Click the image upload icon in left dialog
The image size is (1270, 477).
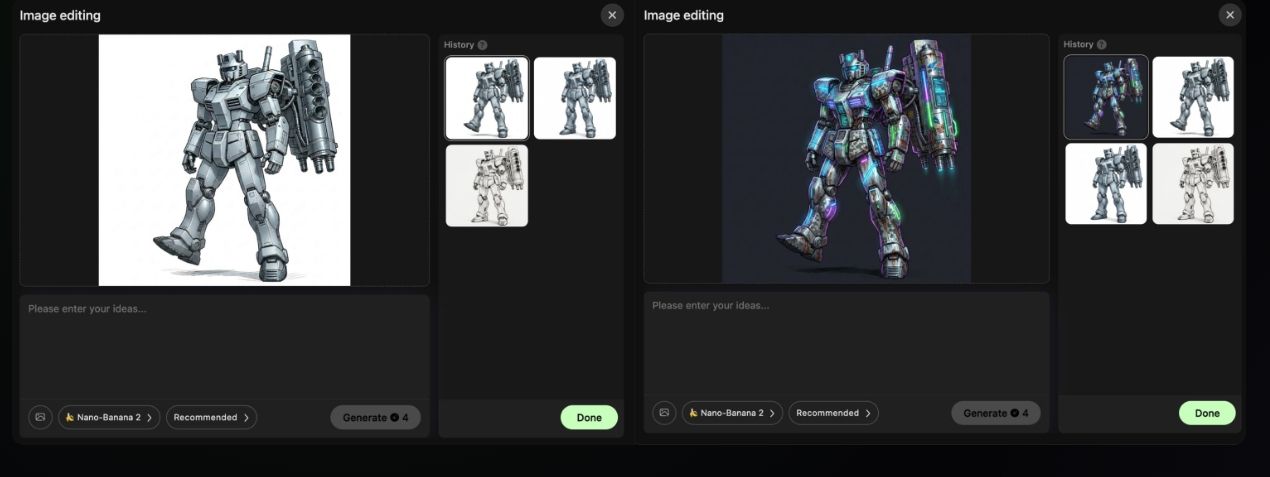[40, 417]
